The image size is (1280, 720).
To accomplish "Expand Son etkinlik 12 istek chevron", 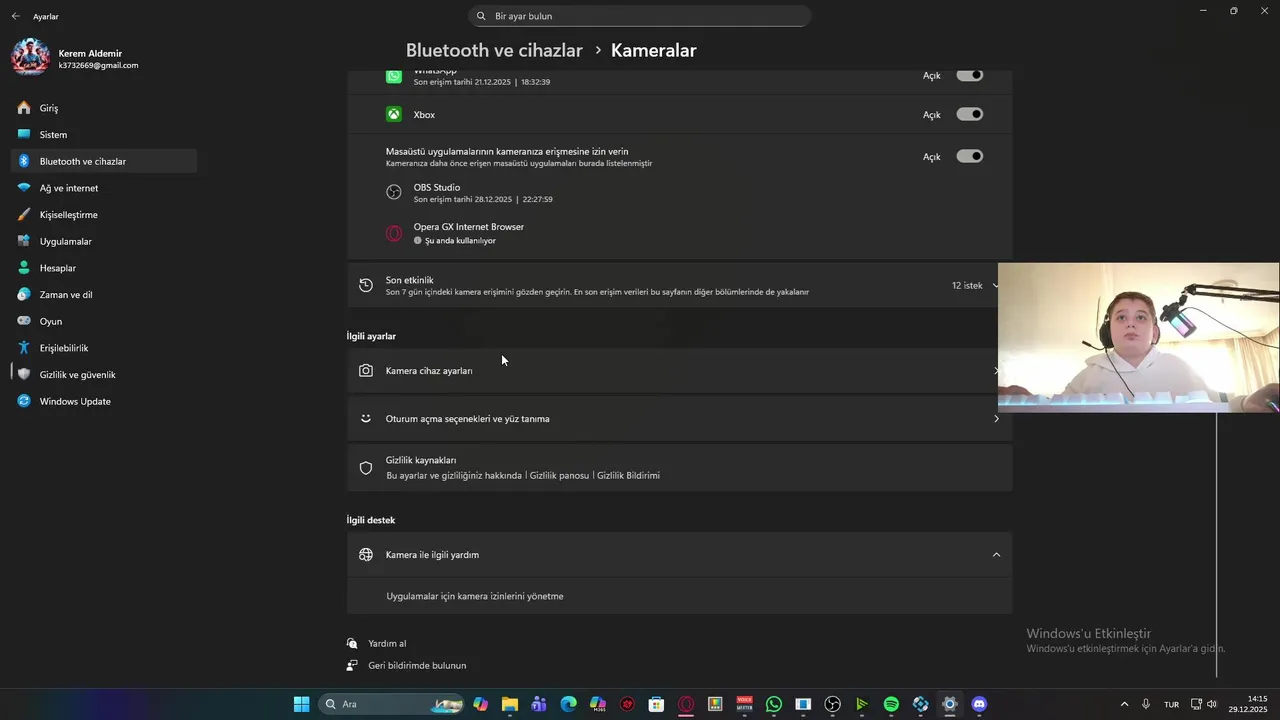I will 995,285.
